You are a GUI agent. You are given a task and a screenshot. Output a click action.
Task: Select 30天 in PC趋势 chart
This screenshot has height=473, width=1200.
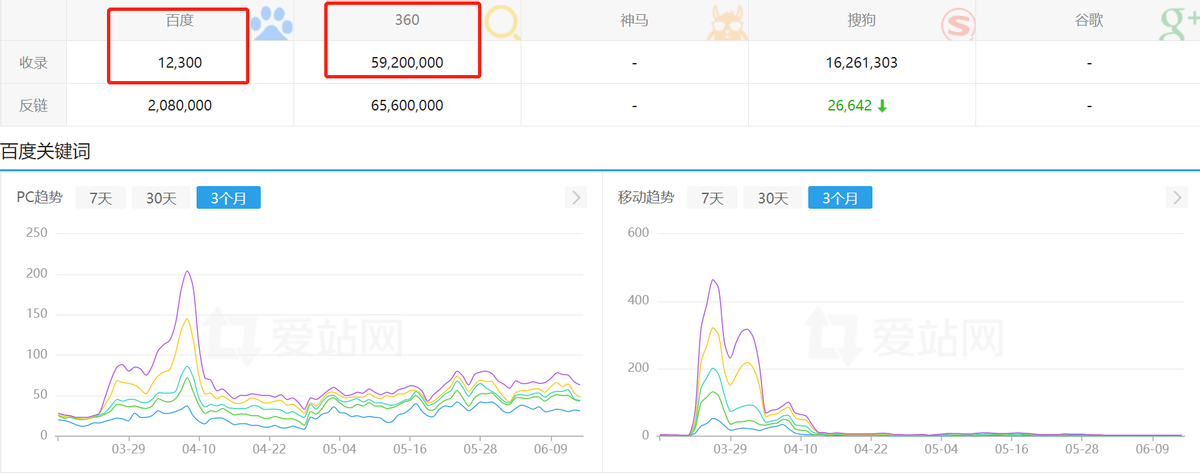(161, 198)
